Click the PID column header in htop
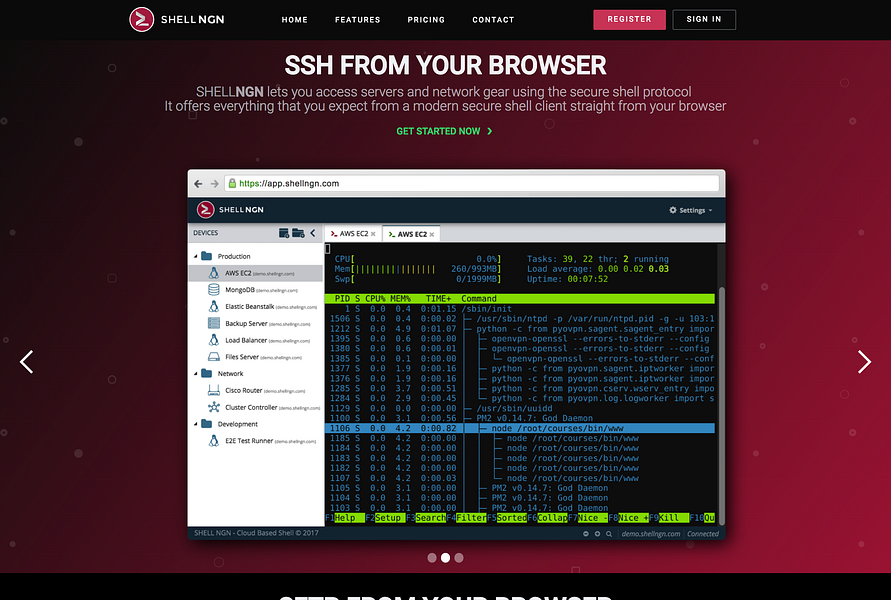The width and height of the screenshot is (891, 600). click(x=342, y=299)
